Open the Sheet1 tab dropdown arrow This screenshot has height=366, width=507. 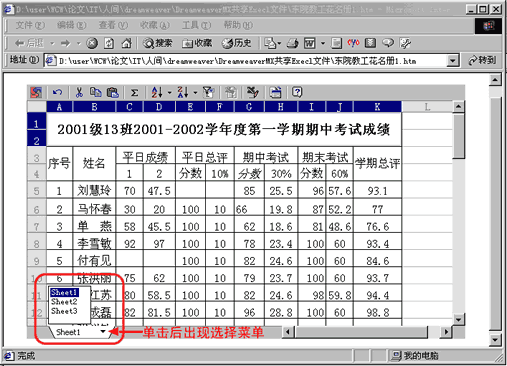pos(103,332)
